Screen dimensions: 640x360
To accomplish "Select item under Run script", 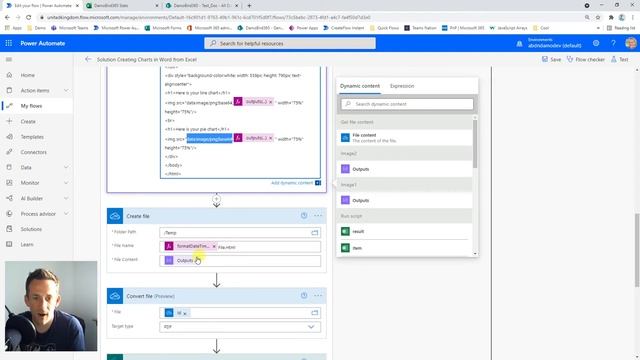I will tap(405, 248).
